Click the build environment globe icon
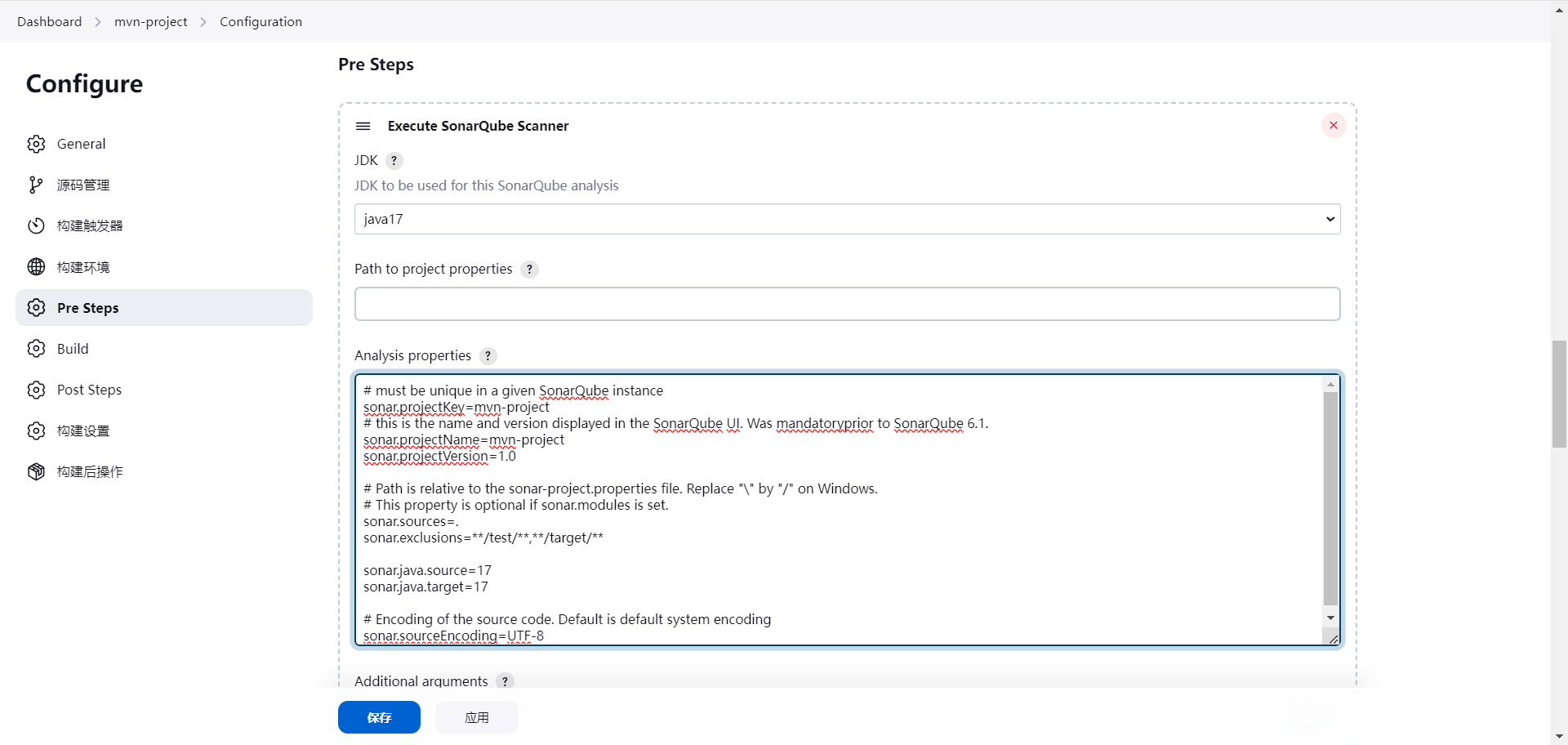Screen dimensions: 1568x745 (x=36, y=266)
